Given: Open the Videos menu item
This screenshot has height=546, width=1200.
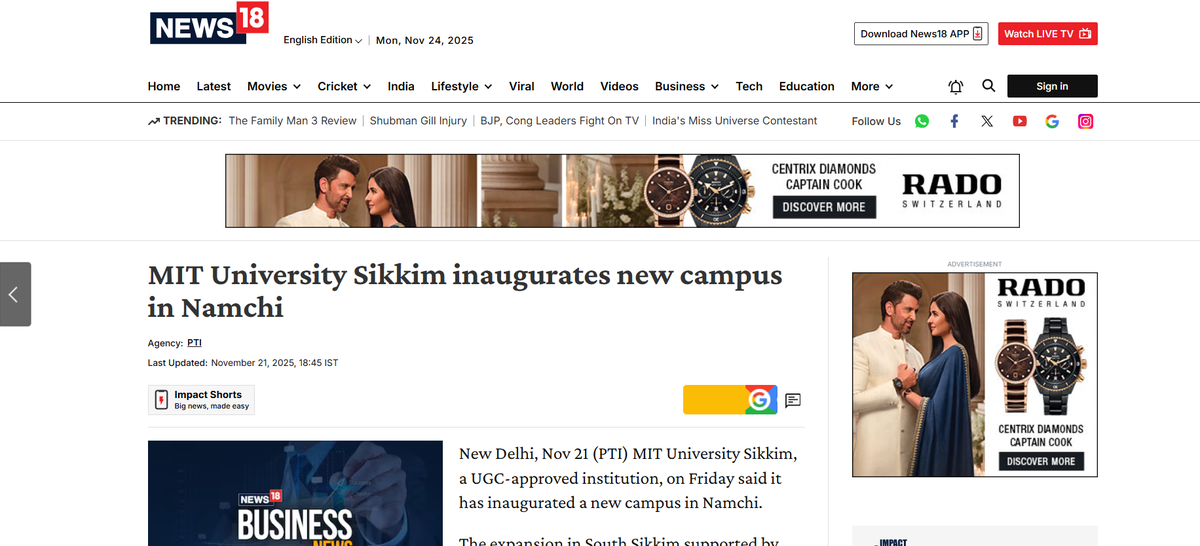Looking at the screenshot, I should point(619,86).
